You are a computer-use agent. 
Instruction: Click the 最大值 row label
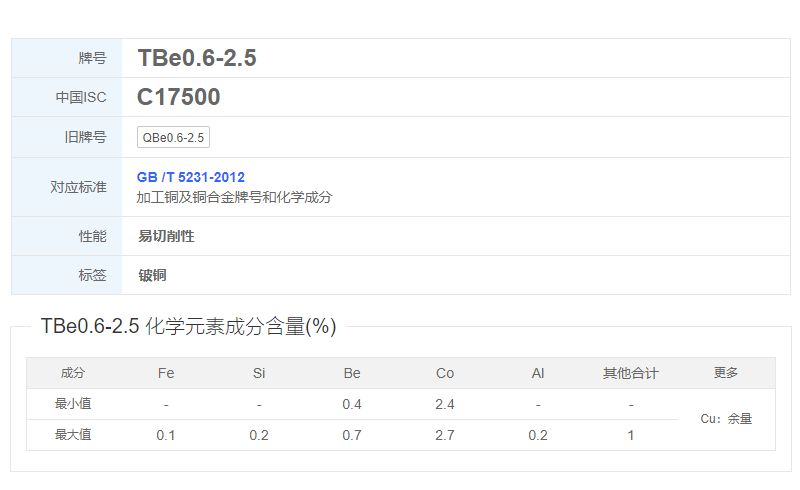pyautogui.click(x=73, y=435)
